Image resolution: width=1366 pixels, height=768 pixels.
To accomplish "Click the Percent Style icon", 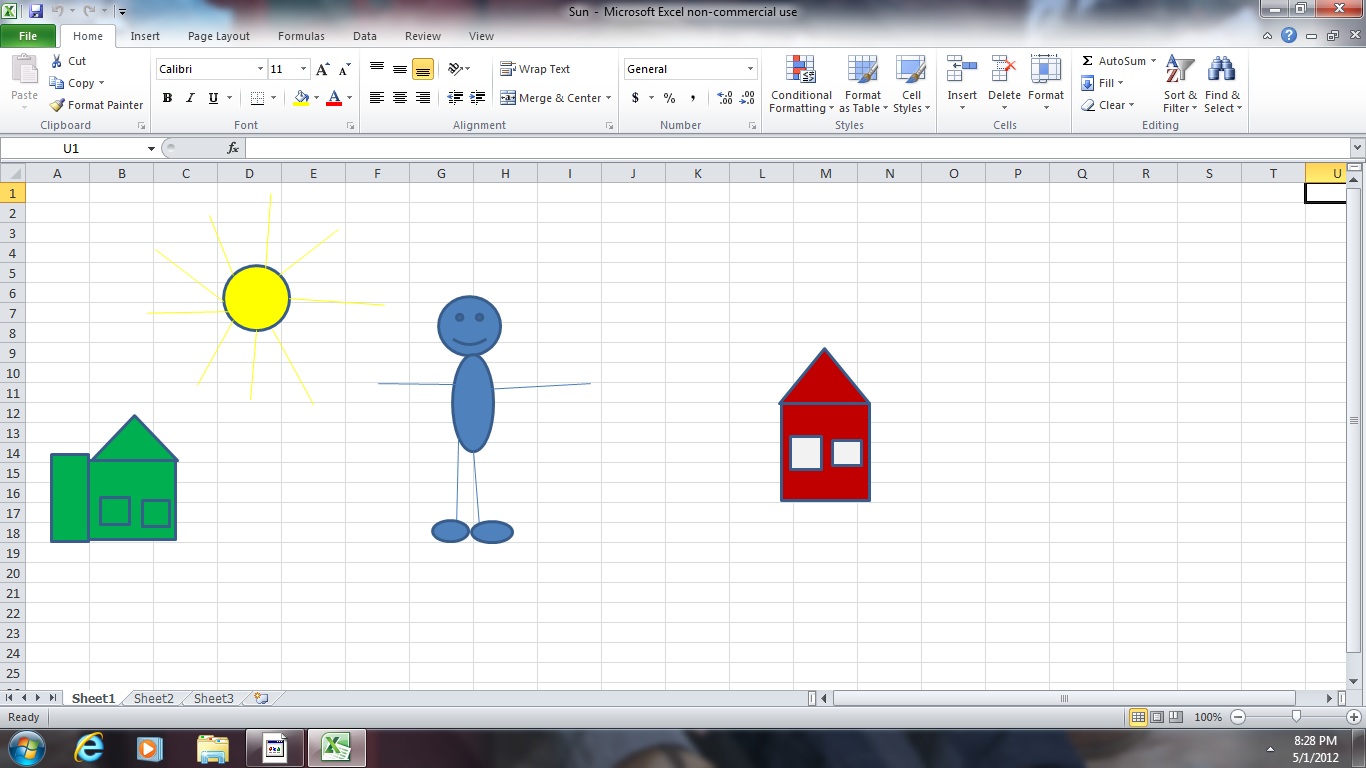I will [x=669, y=98].
